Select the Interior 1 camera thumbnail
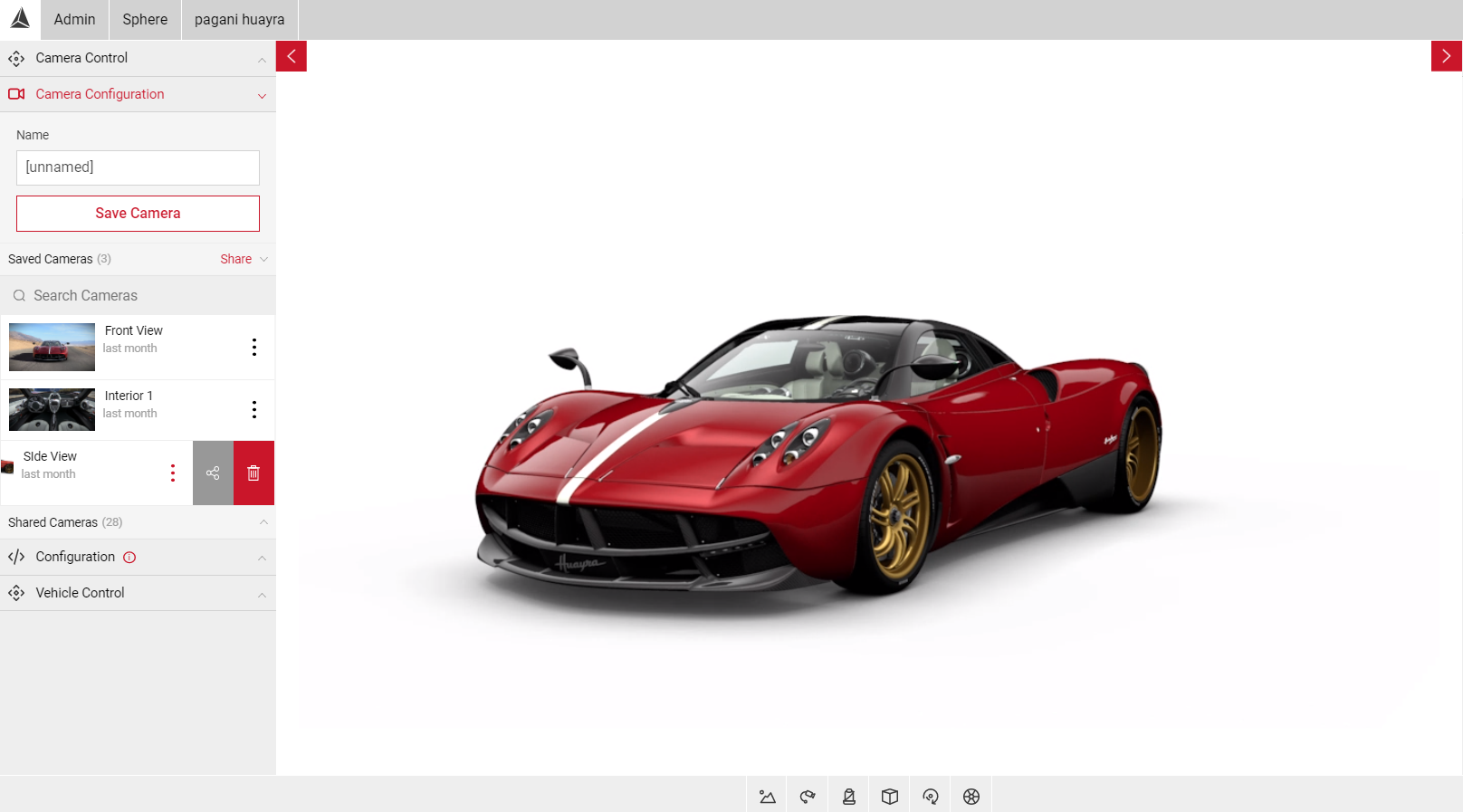This screenshot has height=812, width=1463. tap(52, 410)
